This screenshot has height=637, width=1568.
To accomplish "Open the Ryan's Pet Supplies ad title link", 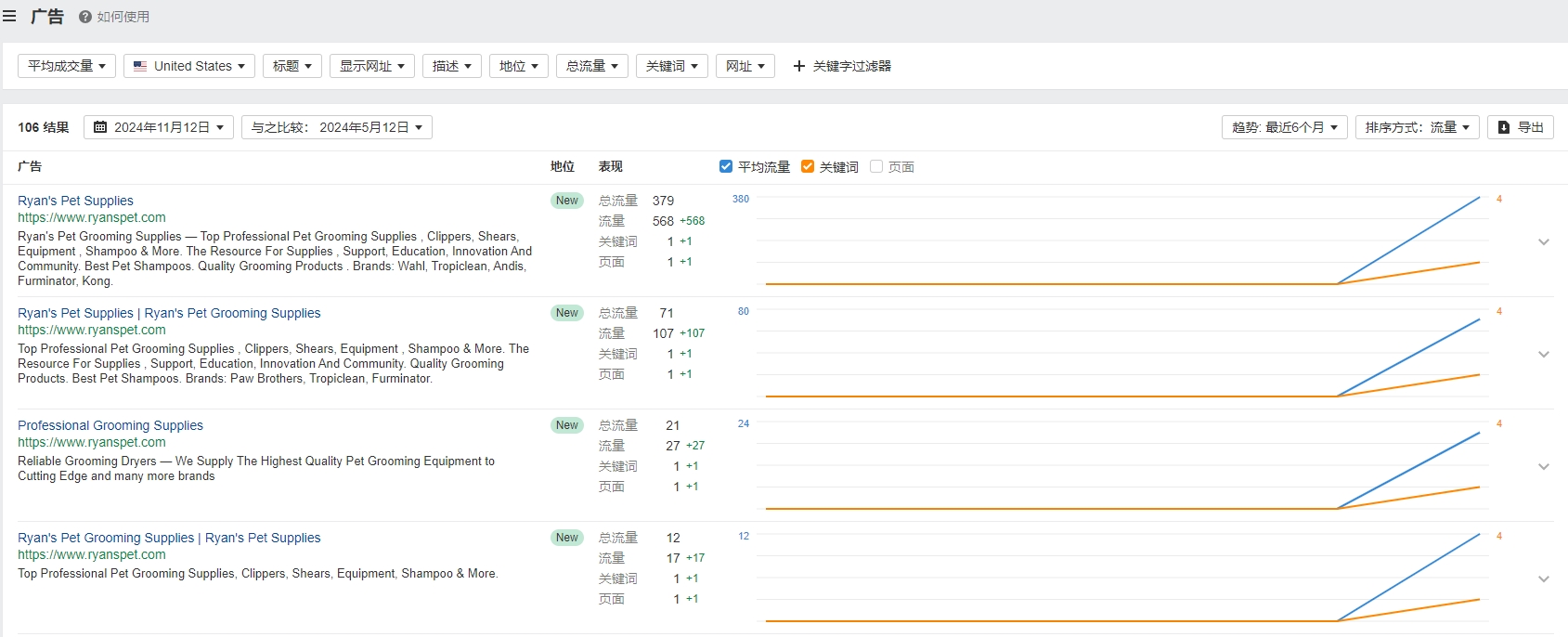I will [x=75, y=201].
